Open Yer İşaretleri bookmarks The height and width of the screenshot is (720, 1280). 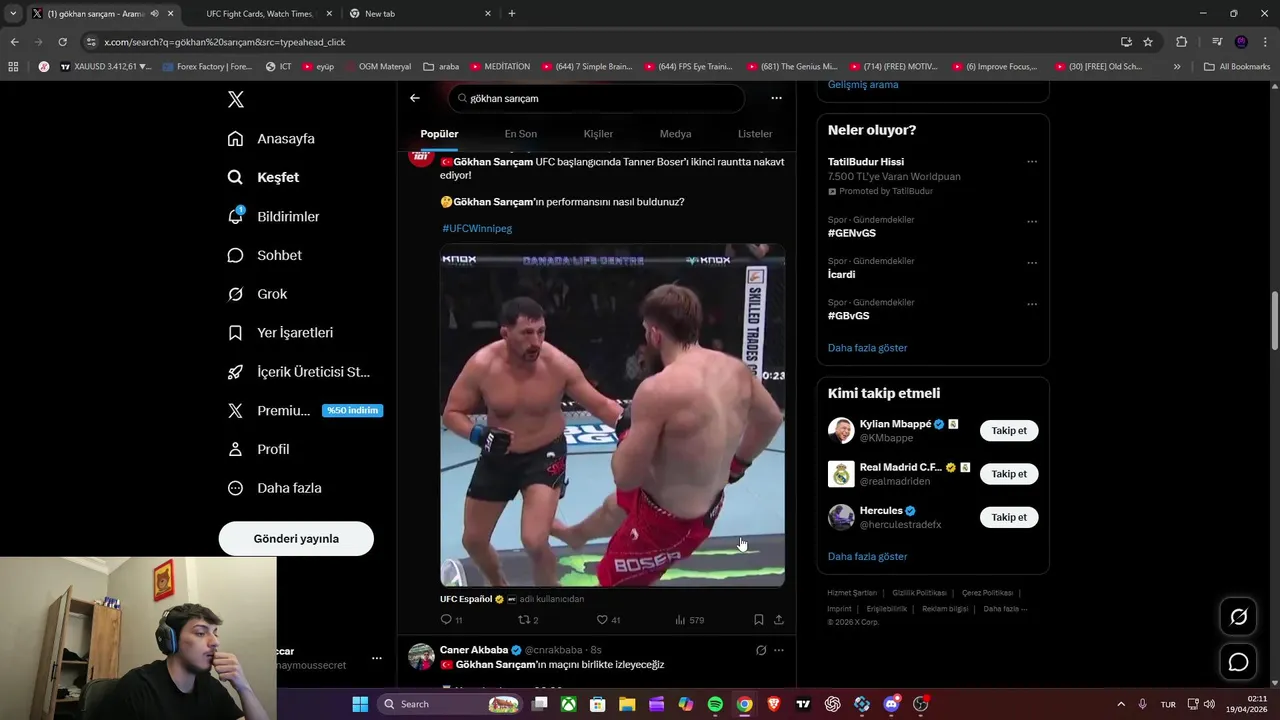(x=280, y=333)
